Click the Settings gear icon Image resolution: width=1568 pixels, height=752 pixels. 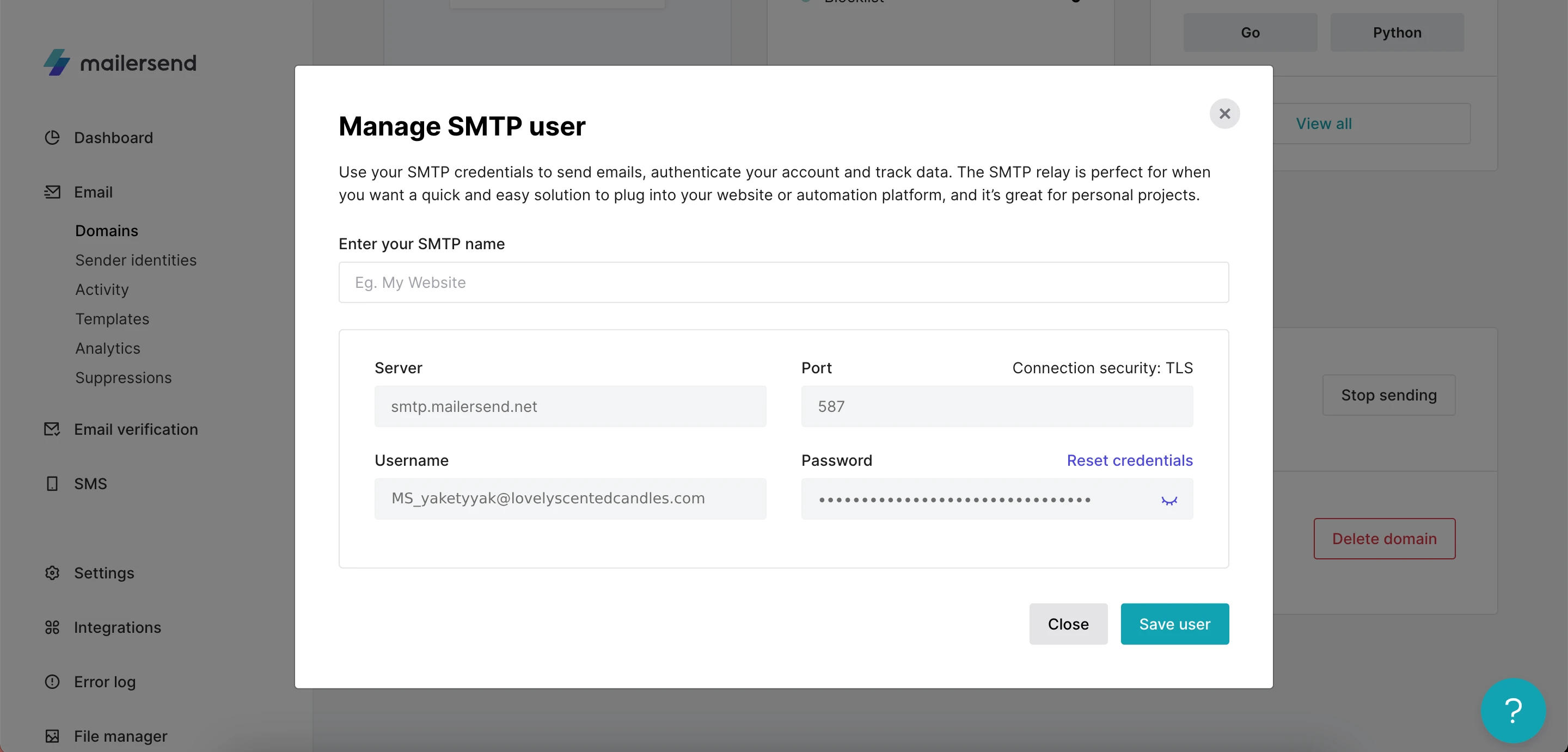tap(52, 573)
